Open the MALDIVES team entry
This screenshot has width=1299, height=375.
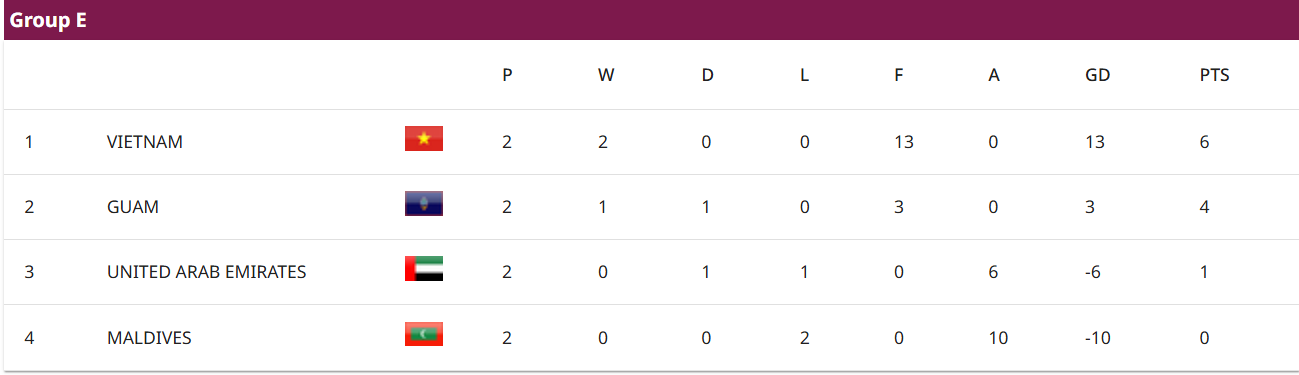tap(149, 338)
